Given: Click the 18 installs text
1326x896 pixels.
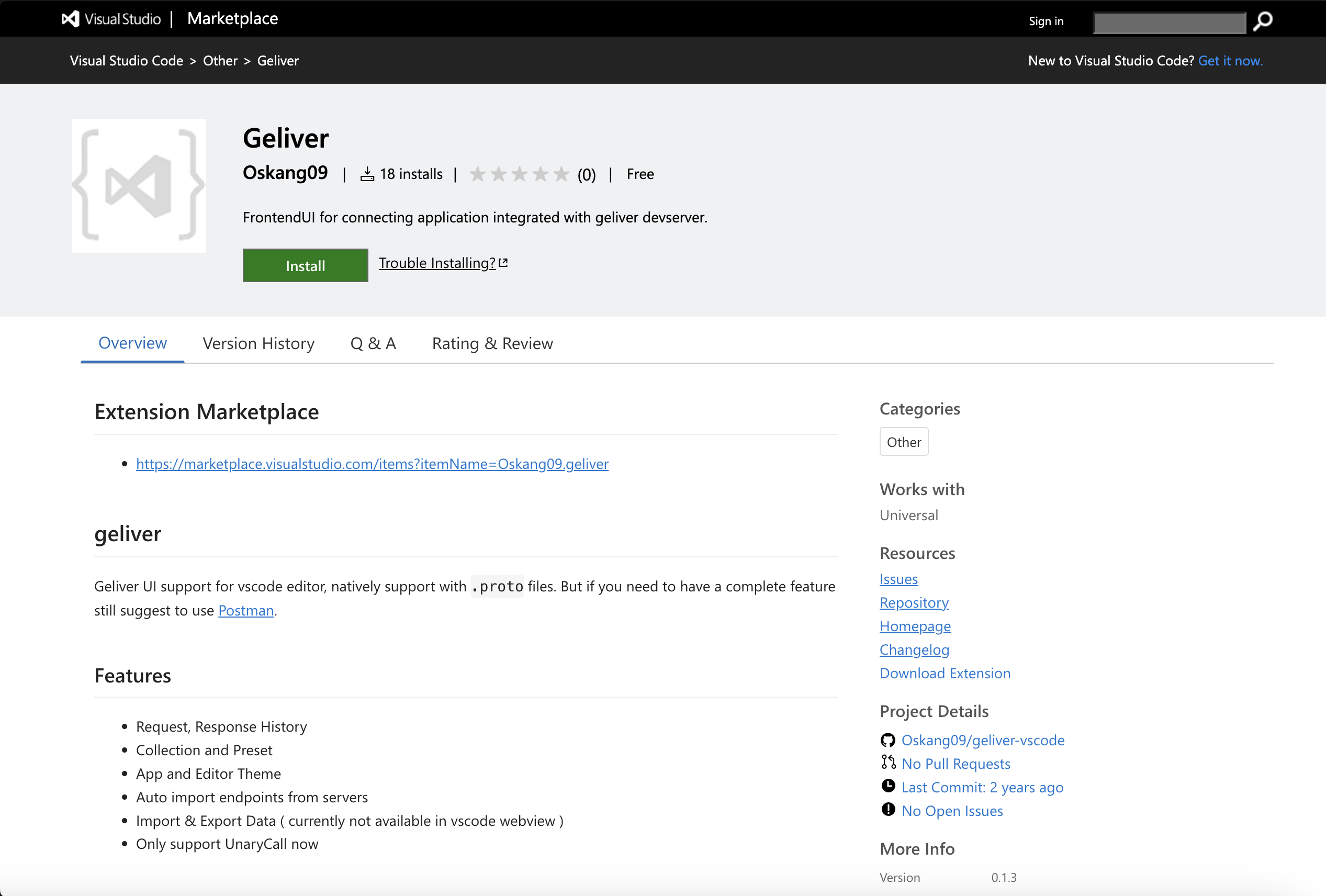Looking at the screenshot, I should pos(411,174).
